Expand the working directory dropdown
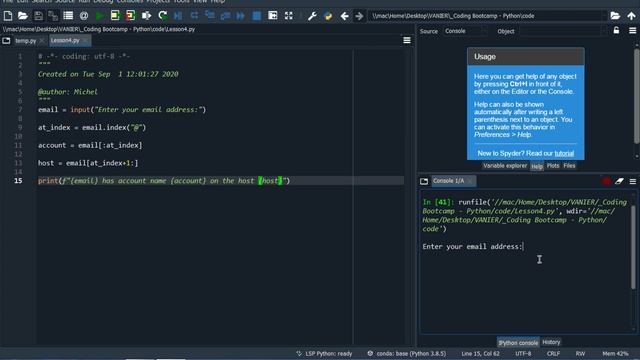 pos(604,16)
